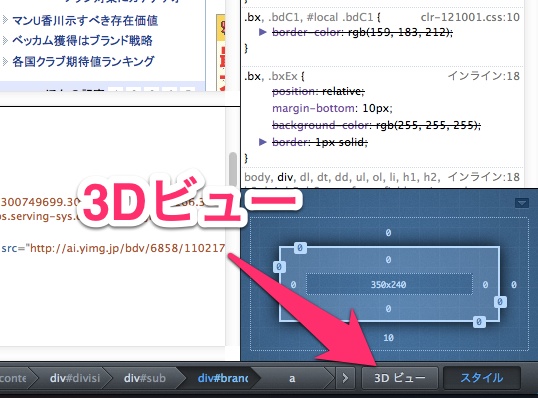This screenshot has height=398, width=538.
Task: Open the 3D ビュー button
Action: pos(400,378)
